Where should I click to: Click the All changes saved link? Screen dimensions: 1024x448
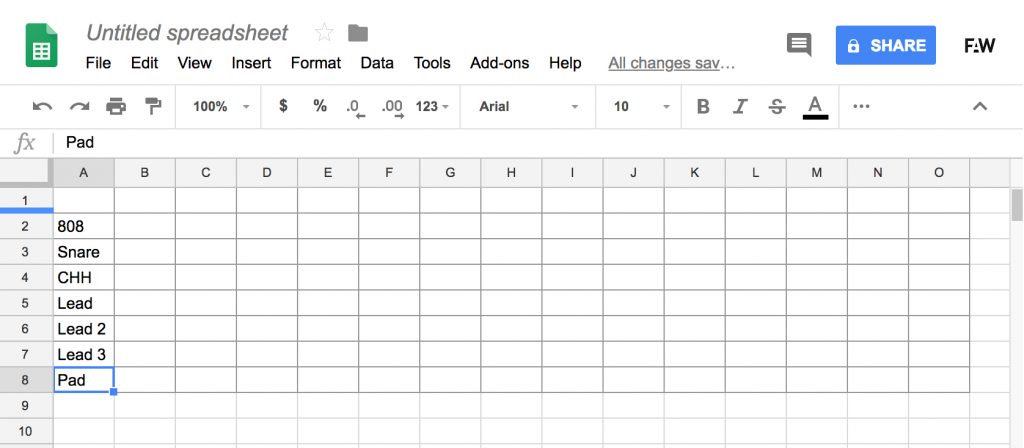(671, 63)
